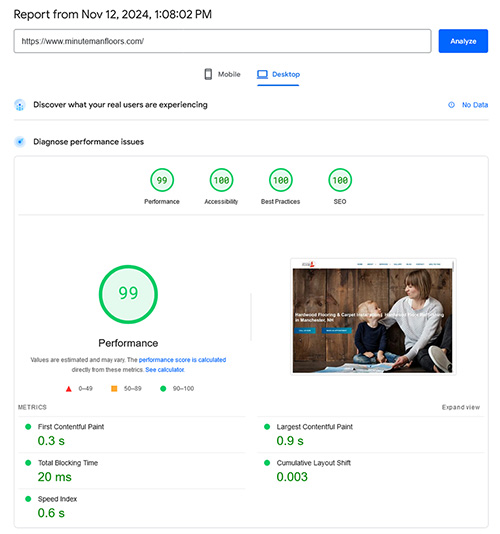
Task: Click the Diagnose performance issues icon
Action: click(20, 142)
